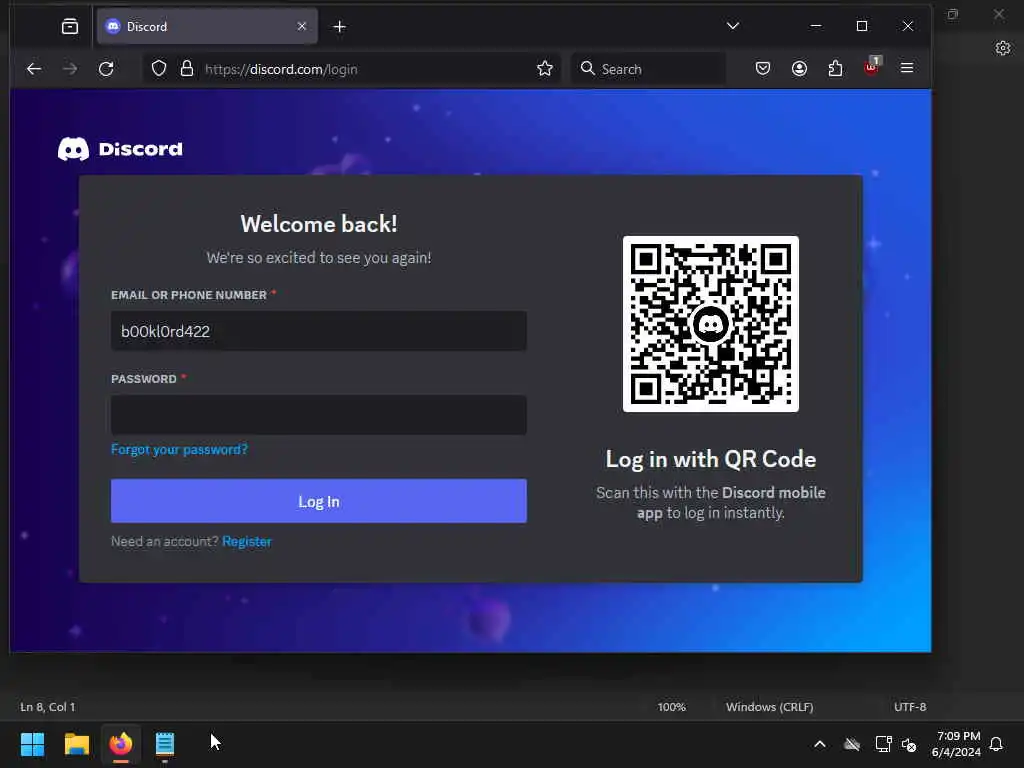The height and width of the screenshot is (768, 1024).
Task: Click Ln 8, Col 1 in Notepad status bar
Action: point(48,707)
